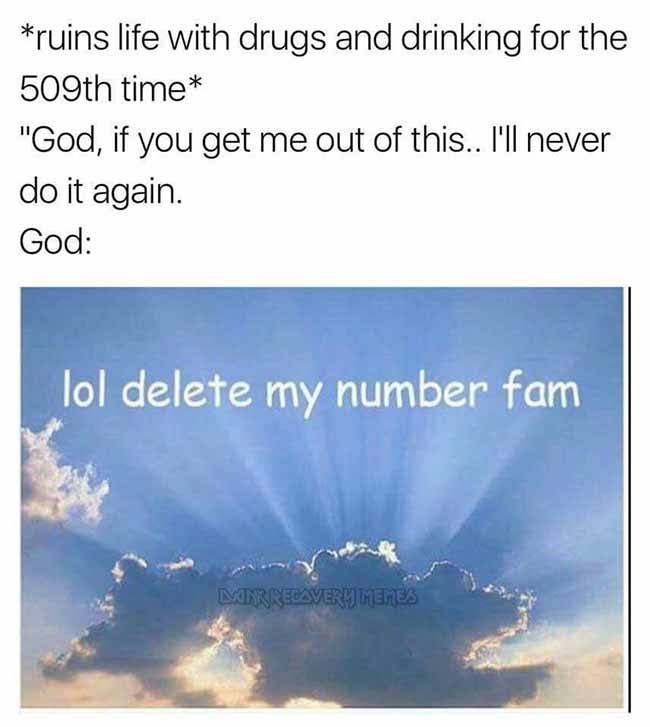This screenshot has width=650, height=727.
Task: Click the sky meme image
Action: click(x=322, y=497)
